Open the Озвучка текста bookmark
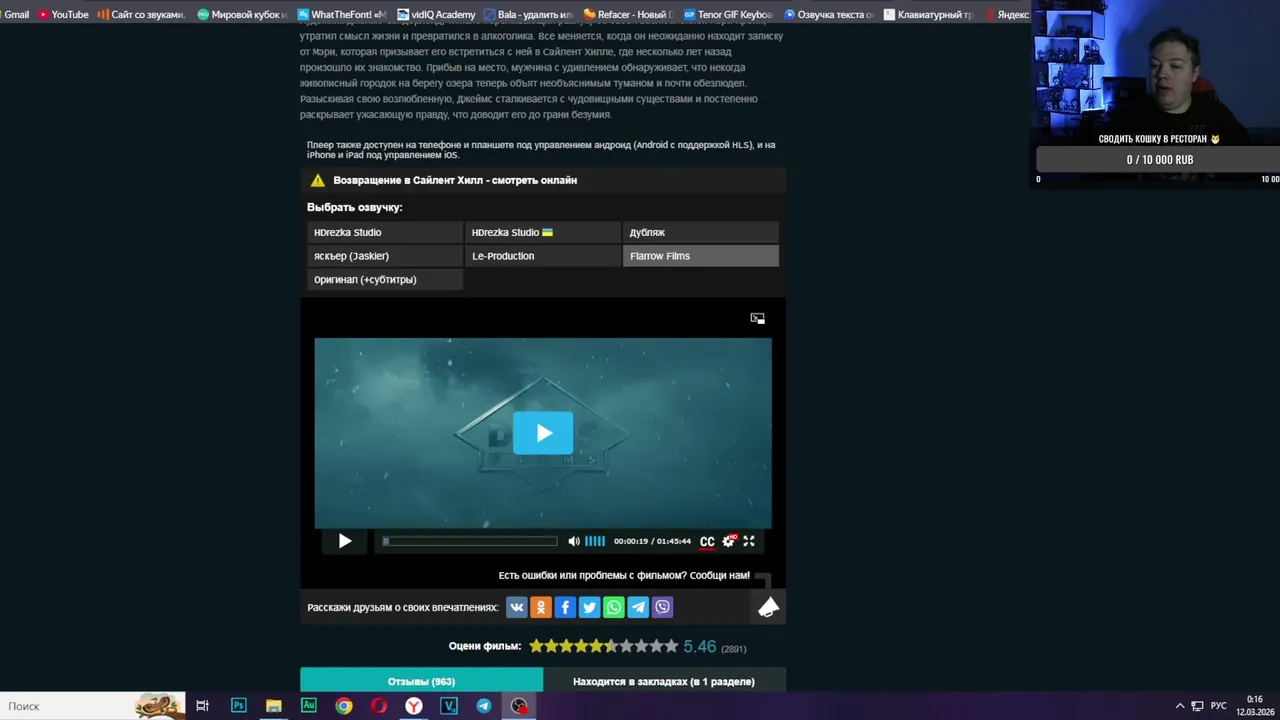The width and height of the screenshot is (1280, 720). (829, 15)
